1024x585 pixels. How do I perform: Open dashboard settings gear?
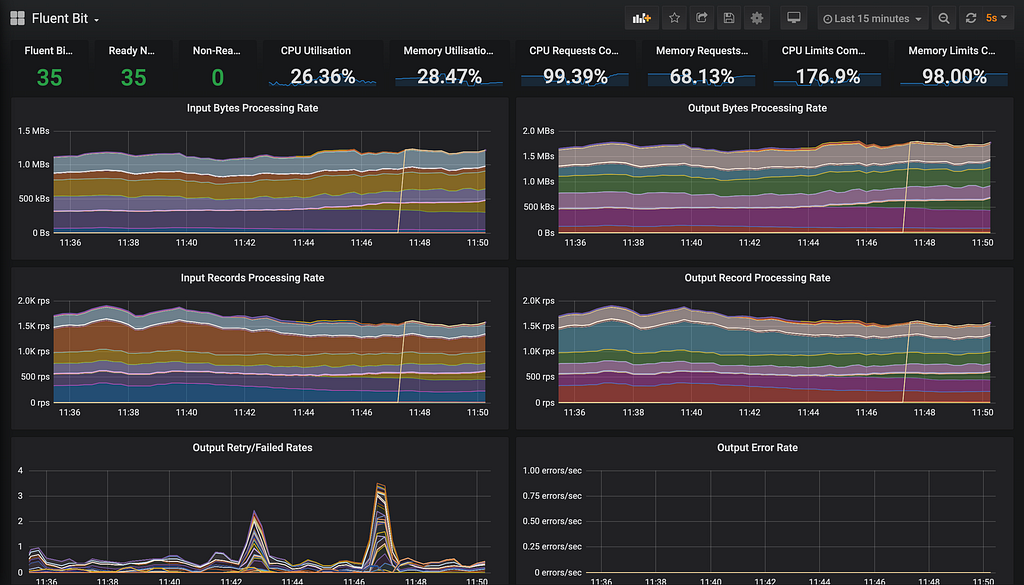(757, 18)
